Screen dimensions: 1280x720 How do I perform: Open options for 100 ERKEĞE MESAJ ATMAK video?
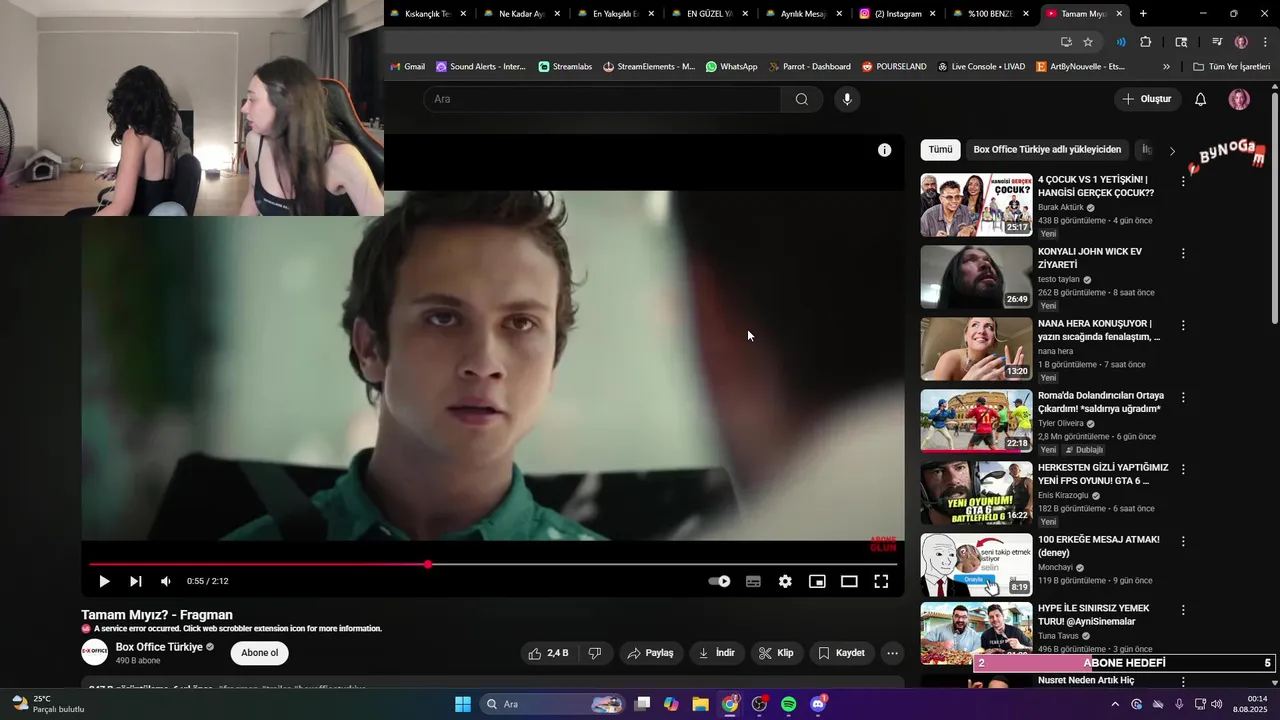tap(1183, 542)
